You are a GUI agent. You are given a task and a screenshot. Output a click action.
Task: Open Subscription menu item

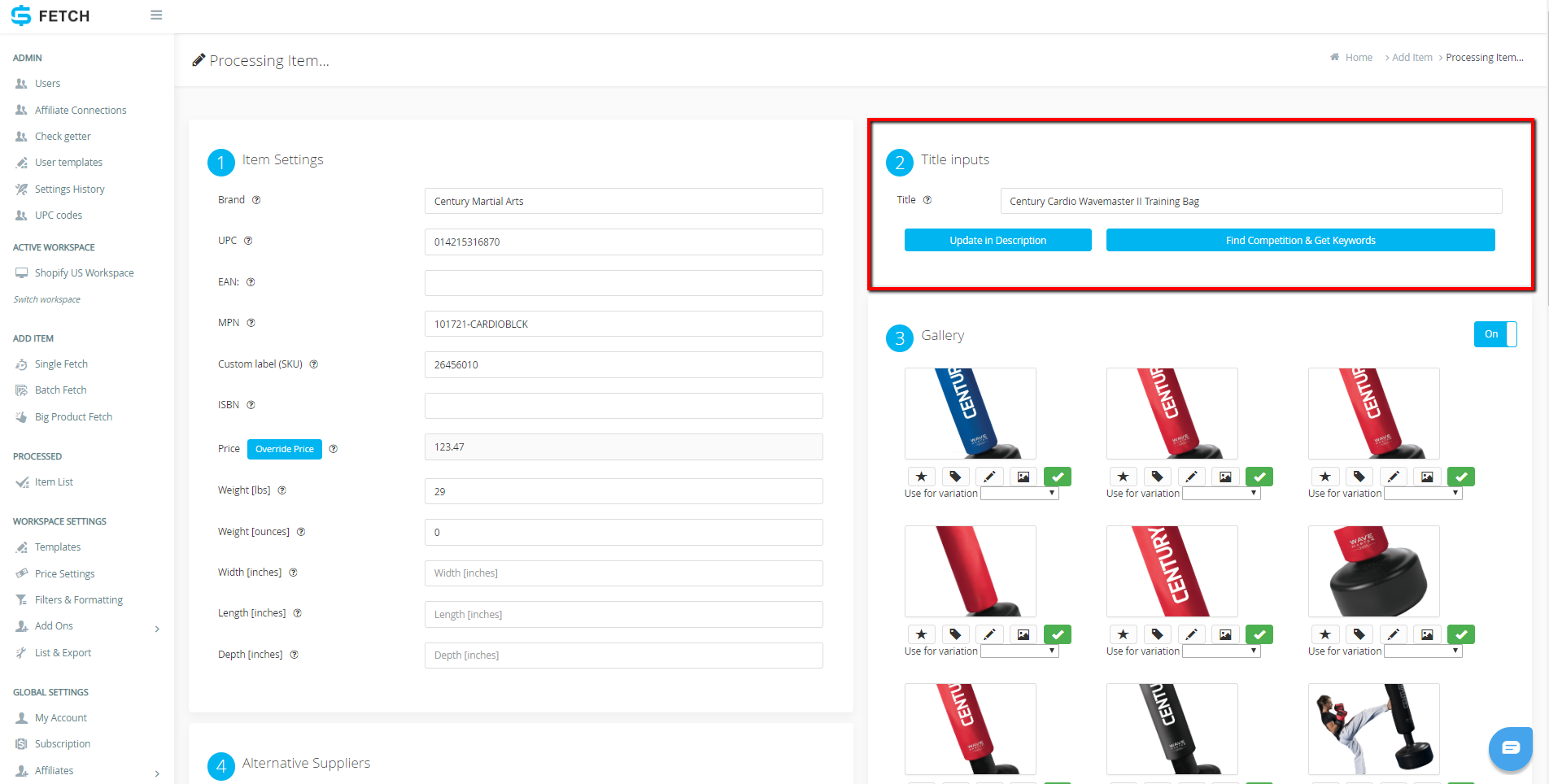pyautogui.click(x=63, y=743)
